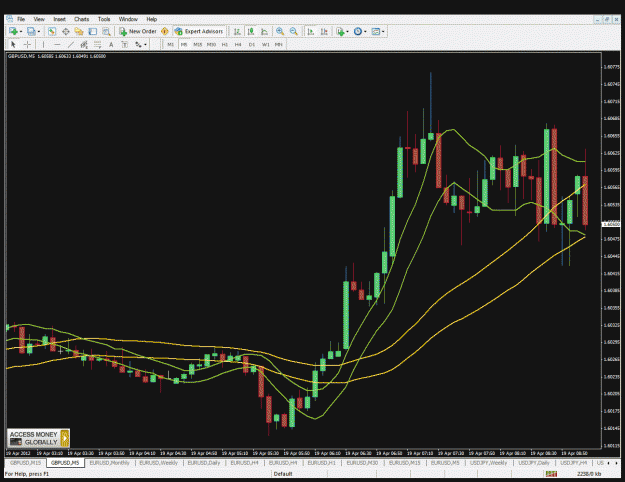
Task: Open the Profiles tool
Action: click(x=31, y=31)
